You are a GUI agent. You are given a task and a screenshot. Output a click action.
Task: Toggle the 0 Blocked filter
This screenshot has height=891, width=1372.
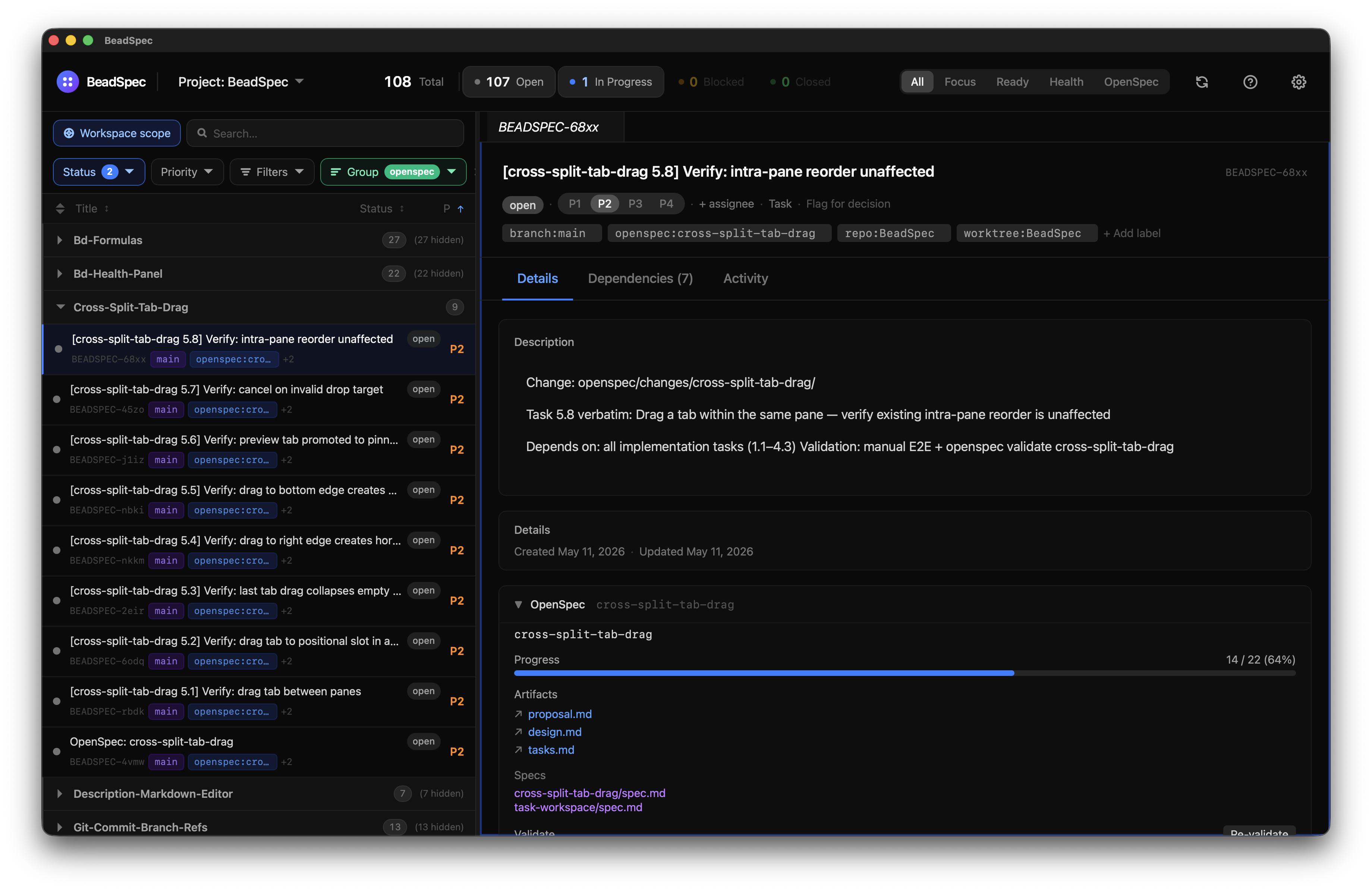click(711, 82)
